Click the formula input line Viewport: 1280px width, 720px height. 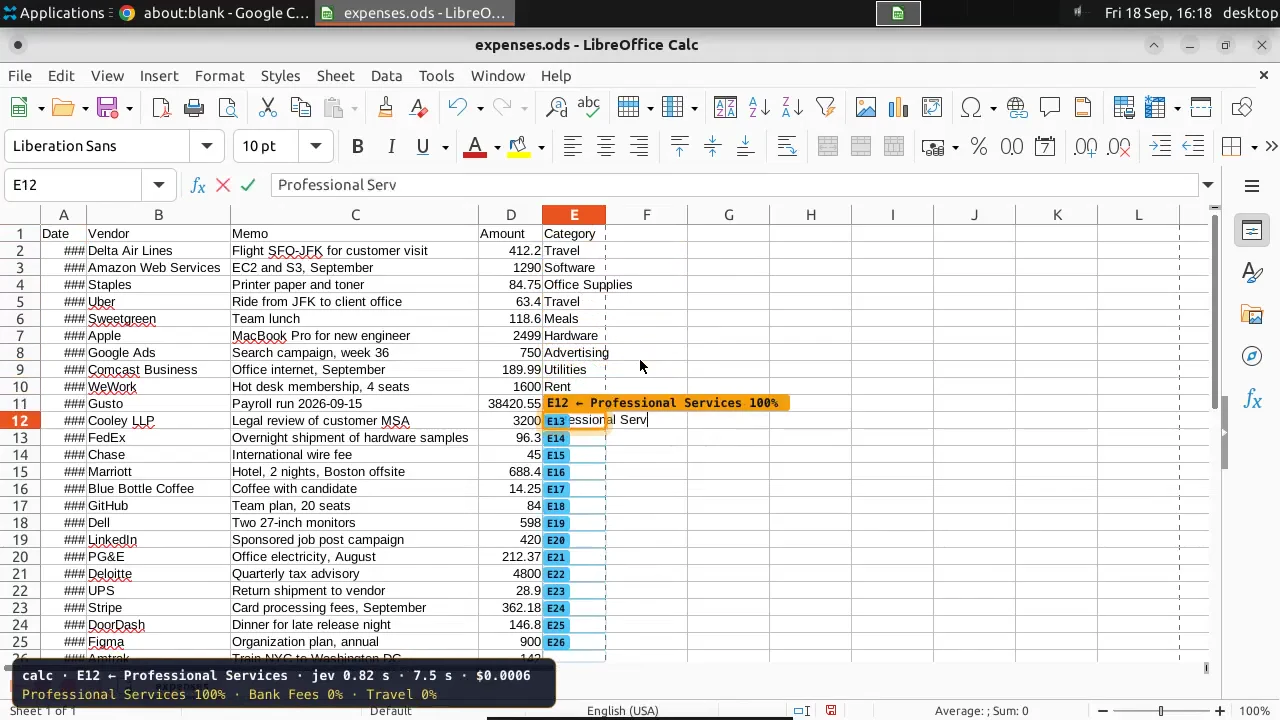(x=735, y=185)
